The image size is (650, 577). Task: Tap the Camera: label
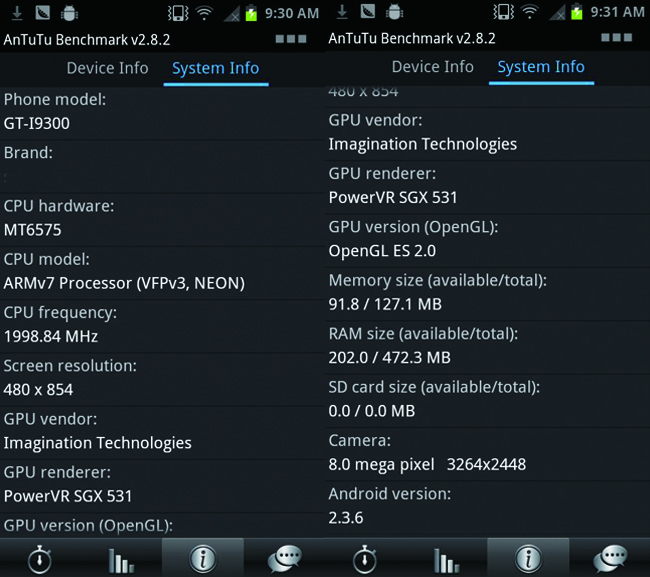(359, 441)
